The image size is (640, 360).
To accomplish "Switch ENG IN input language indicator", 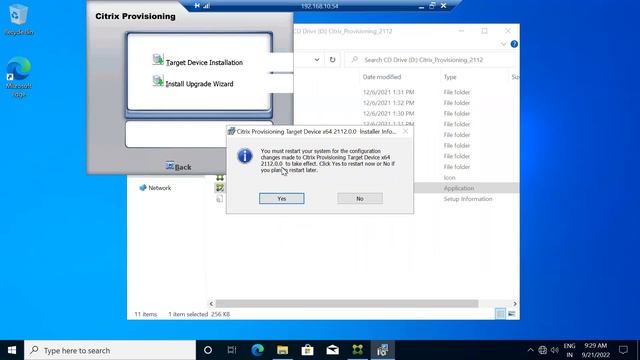I will coord(569,350).
